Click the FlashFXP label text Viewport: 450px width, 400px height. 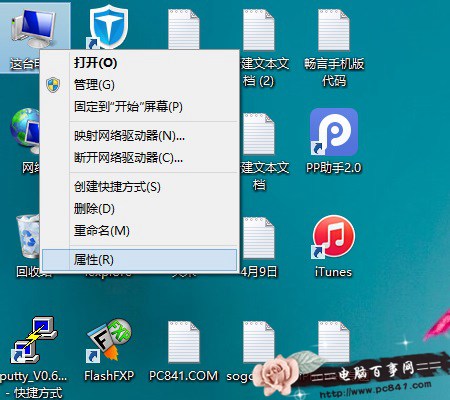109,376
